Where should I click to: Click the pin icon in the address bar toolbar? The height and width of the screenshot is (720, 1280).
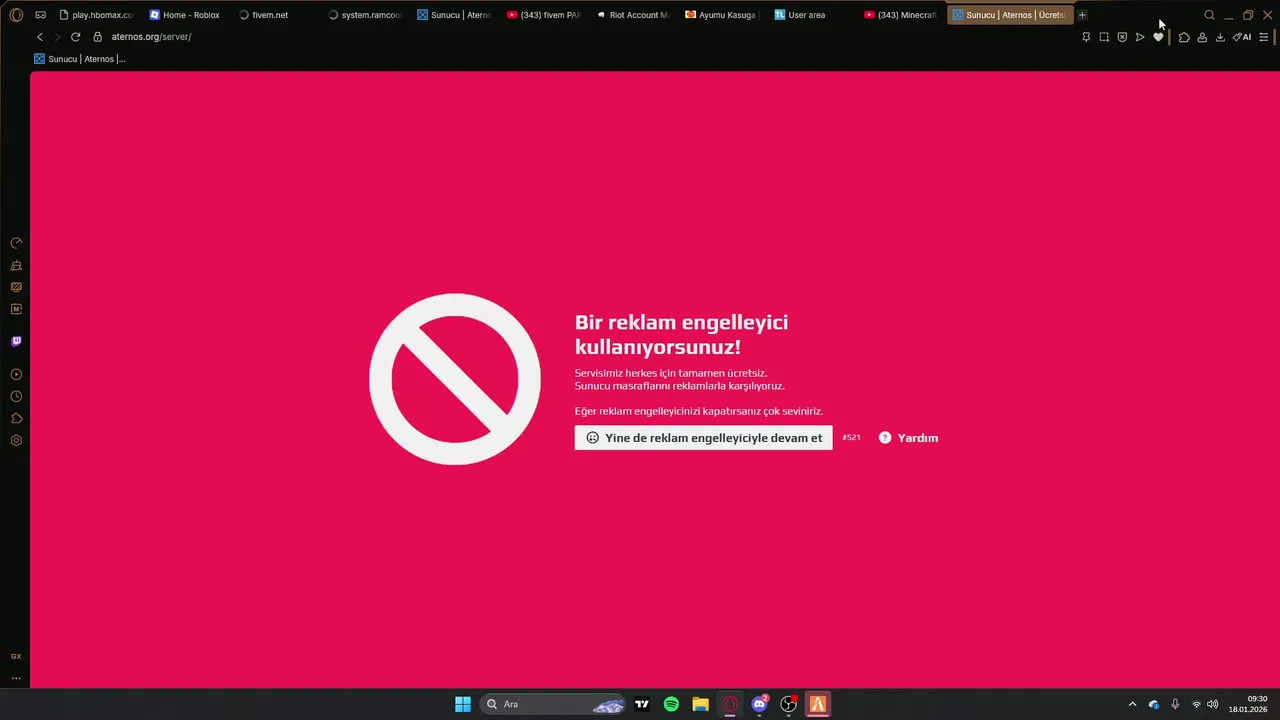point(1086,37)
